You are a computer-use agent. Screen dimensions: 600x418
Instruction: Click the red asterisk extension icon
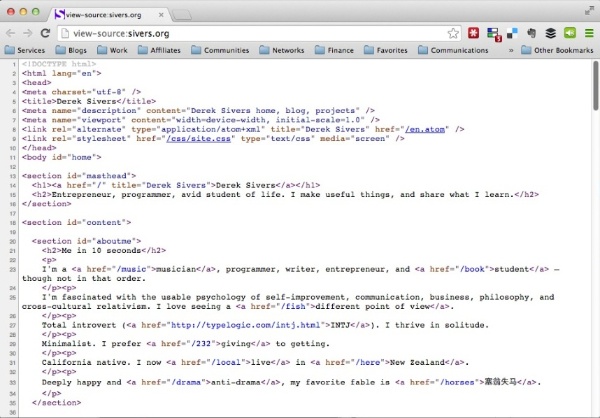[x=473, y=33]
